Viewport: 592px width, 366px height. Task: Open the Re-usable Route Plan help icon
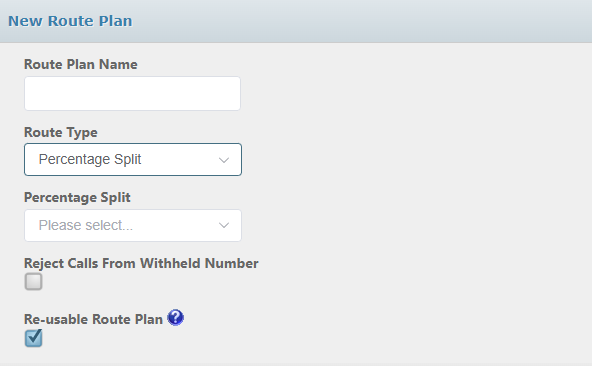pos(176,318)
